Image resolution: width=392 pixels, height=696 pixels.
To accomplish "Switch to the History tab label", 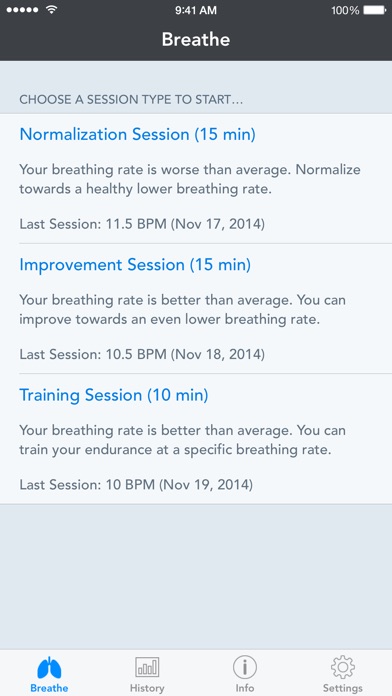I will [x=147, y=688].
